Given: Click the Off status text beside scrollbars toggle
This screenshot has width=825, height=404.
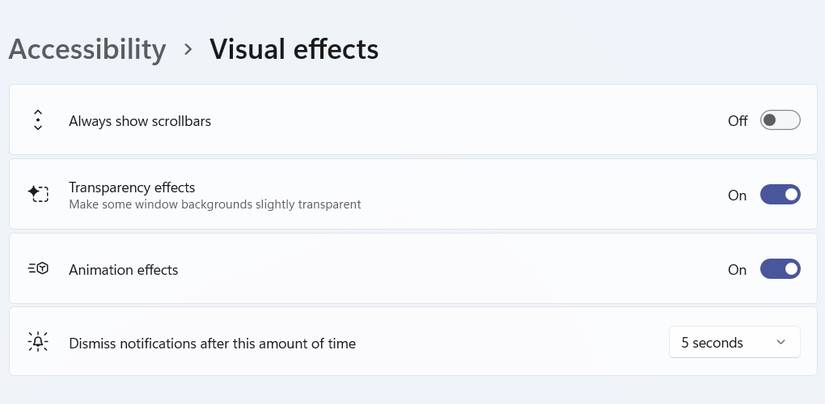Looking at the screenshot, I should pos(737,121).
